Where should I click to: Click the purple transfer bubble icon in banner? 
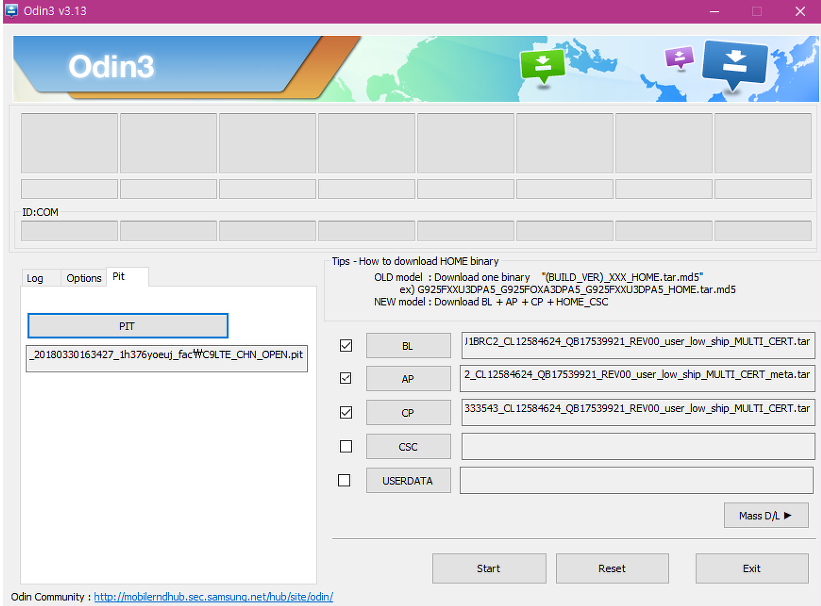click(x=679, y=57)
